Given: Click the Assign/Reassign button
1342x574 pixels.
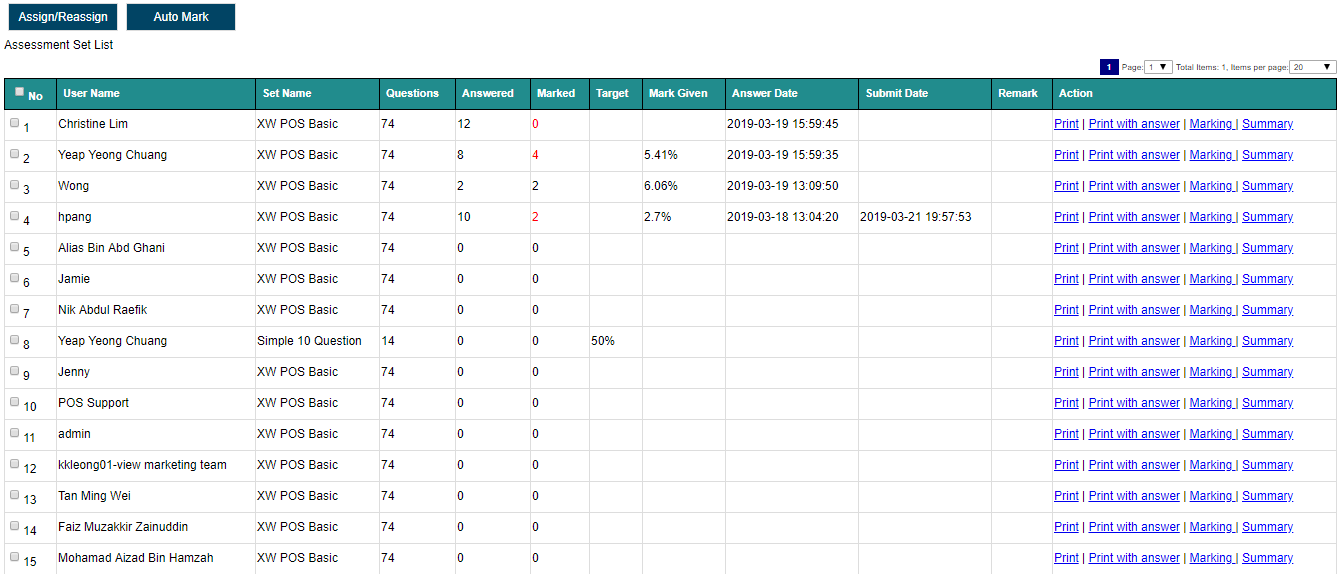Looking at the screenshot, I should [x=63, y=17].
